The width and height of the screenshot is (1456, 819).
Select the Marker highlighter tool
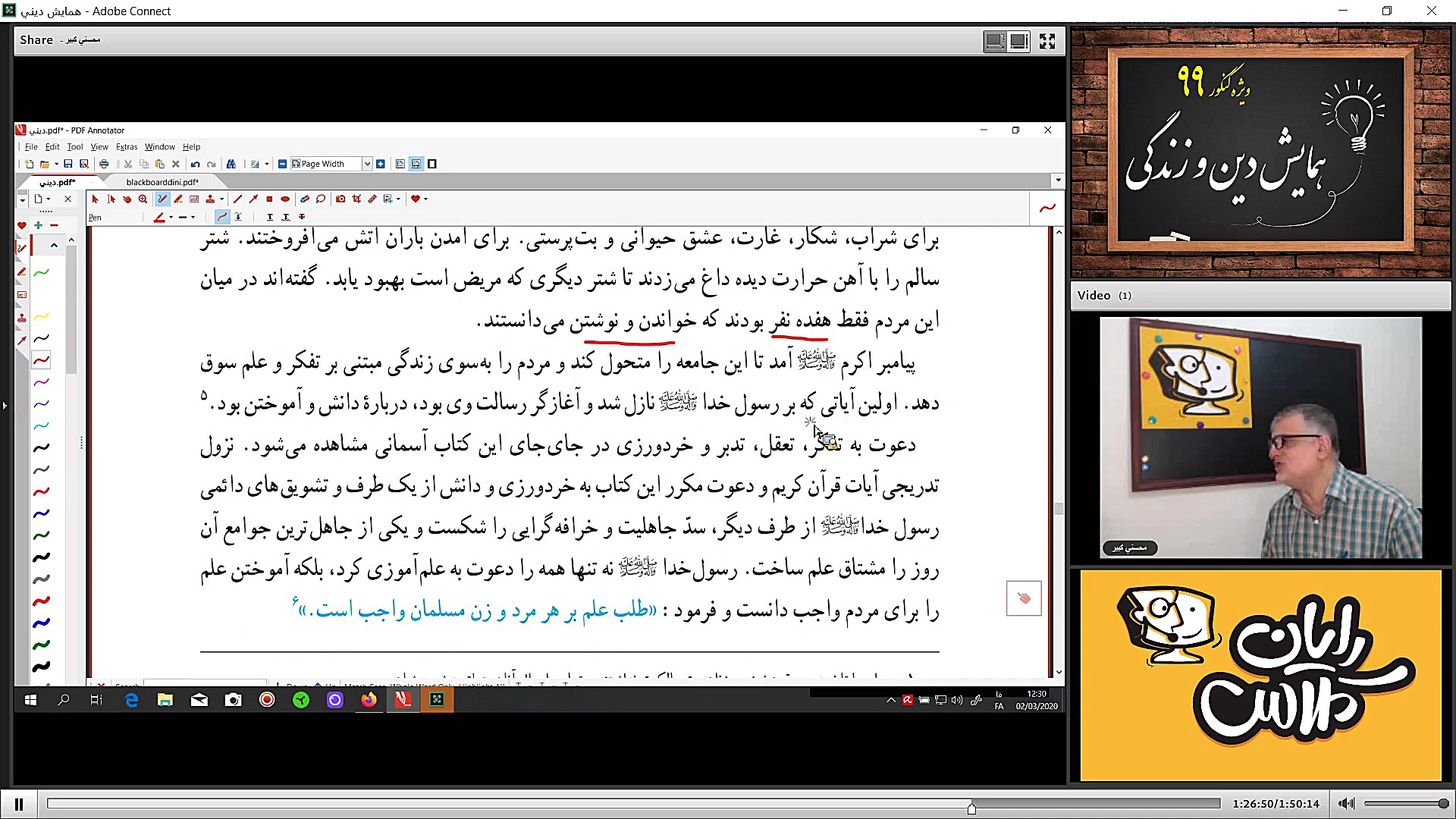tap(178, 199)
